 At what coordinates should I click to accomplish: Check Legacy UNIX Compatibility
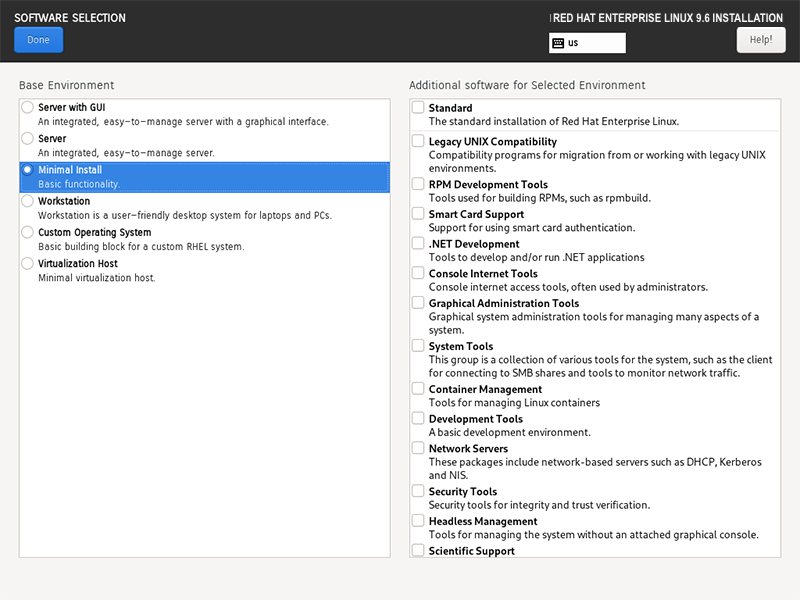click(418, 142)
